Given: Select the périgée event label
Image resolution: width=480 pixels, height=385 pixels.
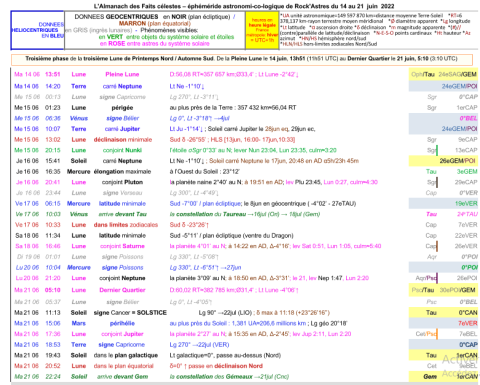Looking at the screenshot, I should click(122, 108).
